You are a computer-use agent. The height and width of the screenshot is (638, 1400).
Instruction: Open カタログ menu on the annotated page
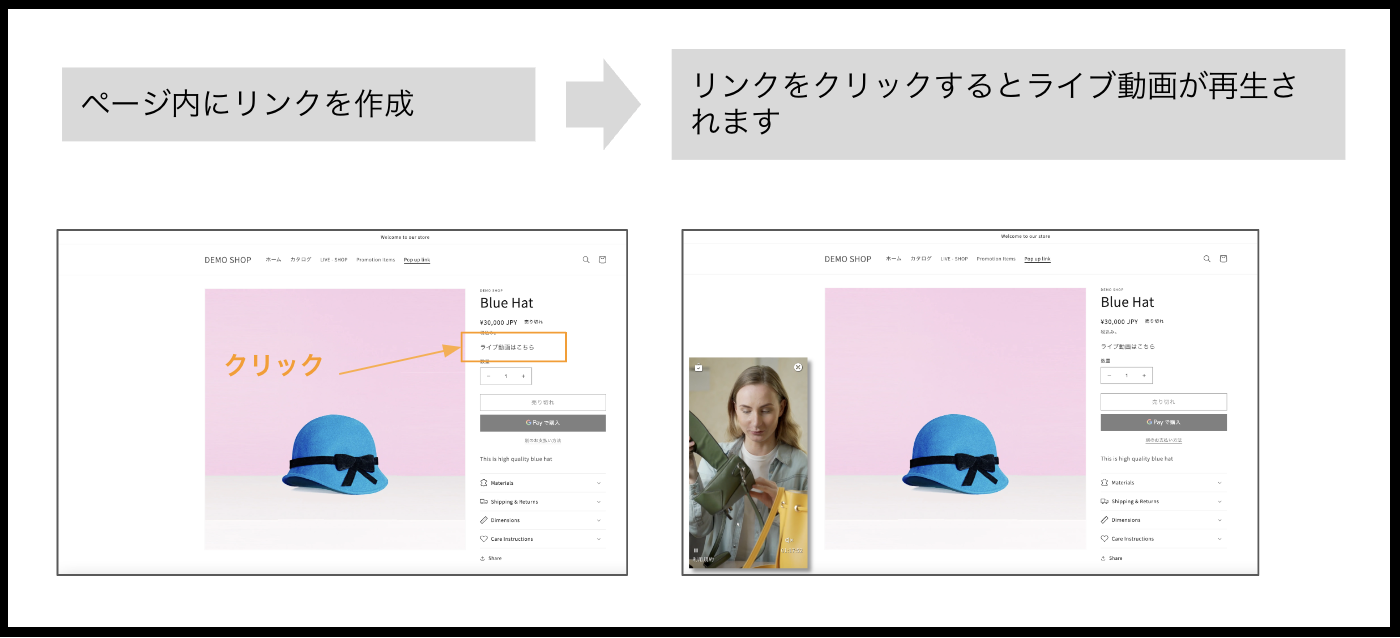tap(301, 260)
